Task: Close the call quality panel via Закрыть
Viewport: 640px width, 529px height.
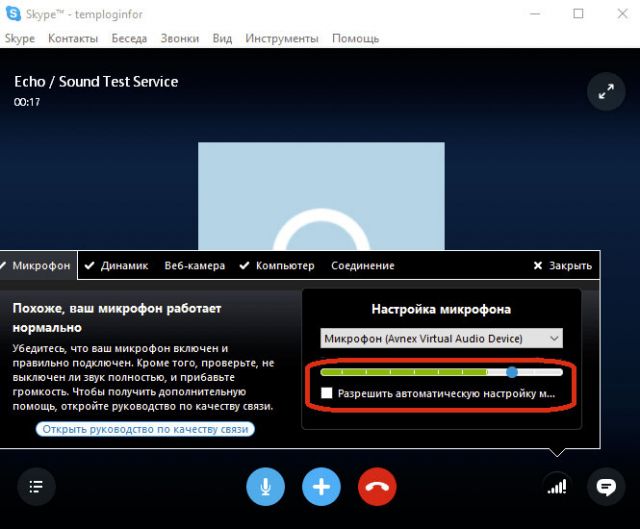Action: click(x=563, y=266)
